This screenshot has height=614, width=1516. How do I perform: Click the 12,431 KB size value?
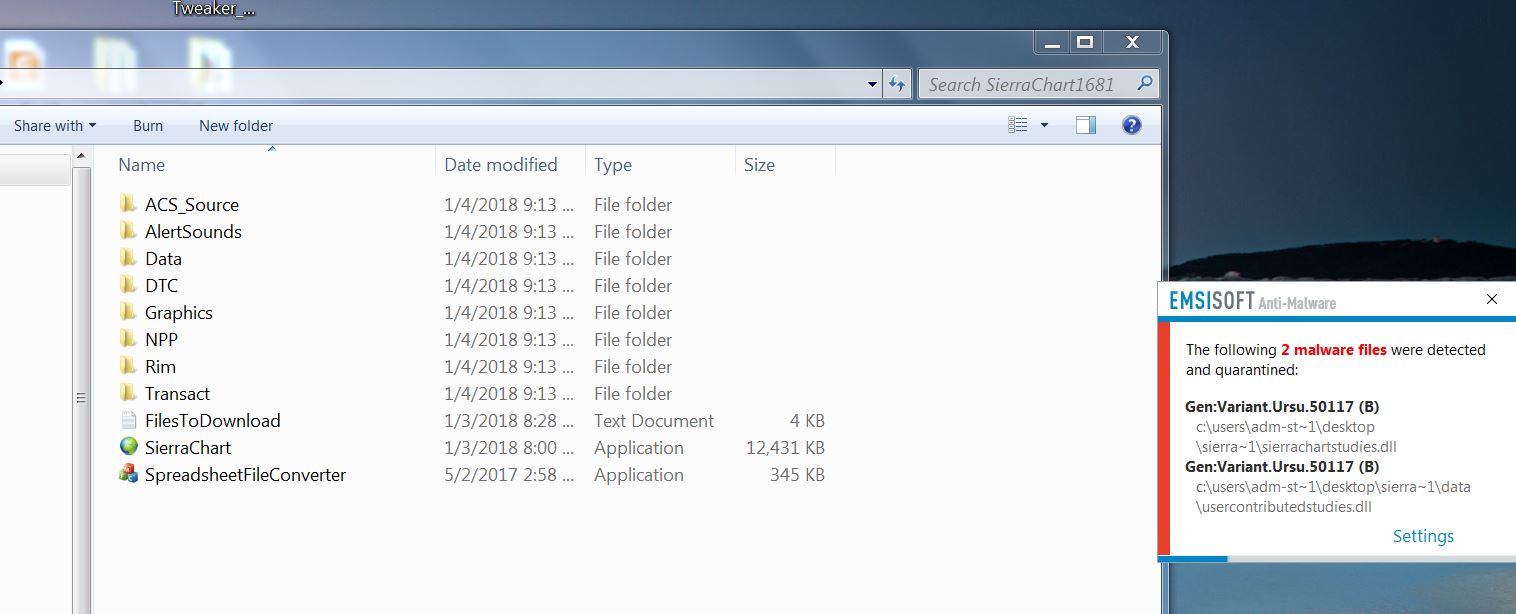coord(785,447)
